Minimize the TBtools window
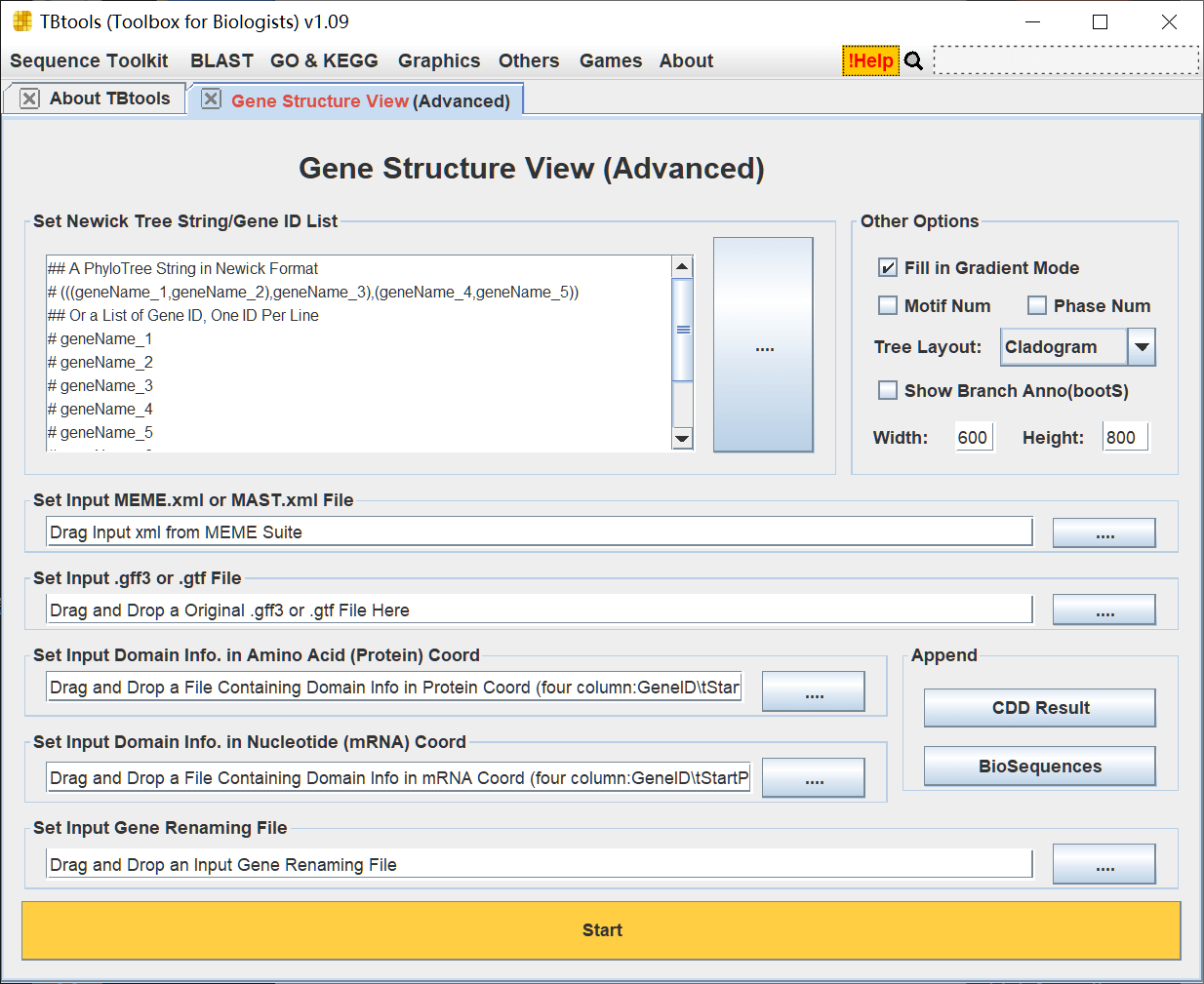The image size is (1204, 984). [1033, 21]
